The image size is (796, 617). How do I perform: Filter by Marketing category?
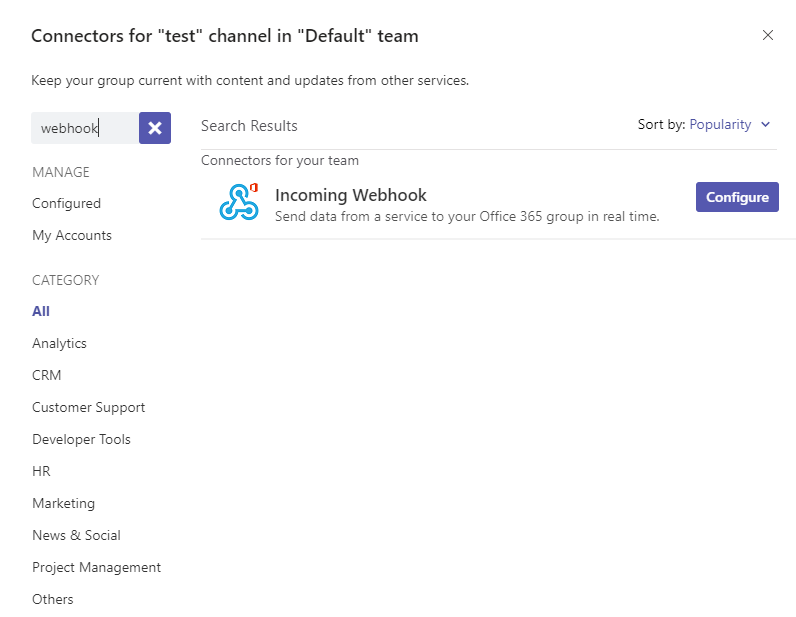click(x=63, y=503)
